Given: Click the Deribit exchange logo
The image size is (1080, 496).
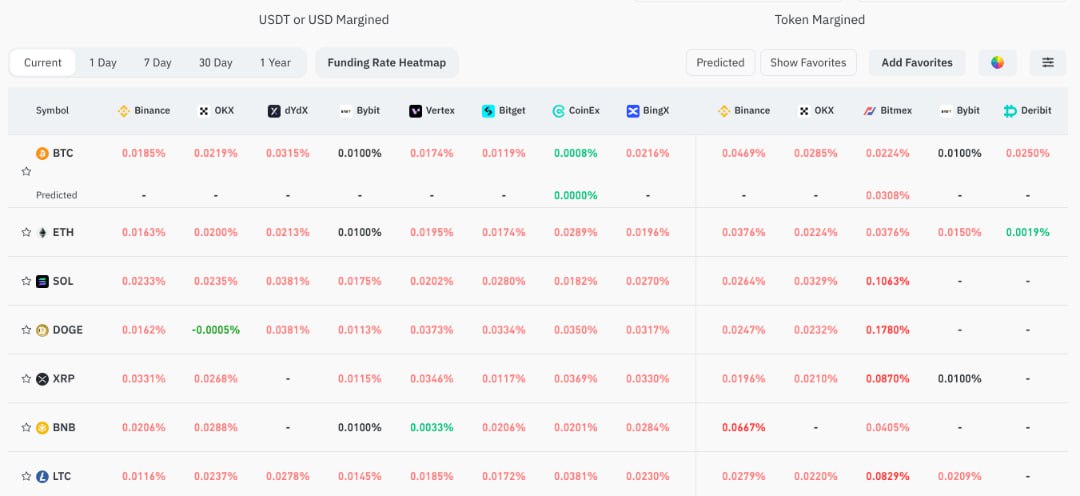Looking at the screenshot, I should [1010, 111].
